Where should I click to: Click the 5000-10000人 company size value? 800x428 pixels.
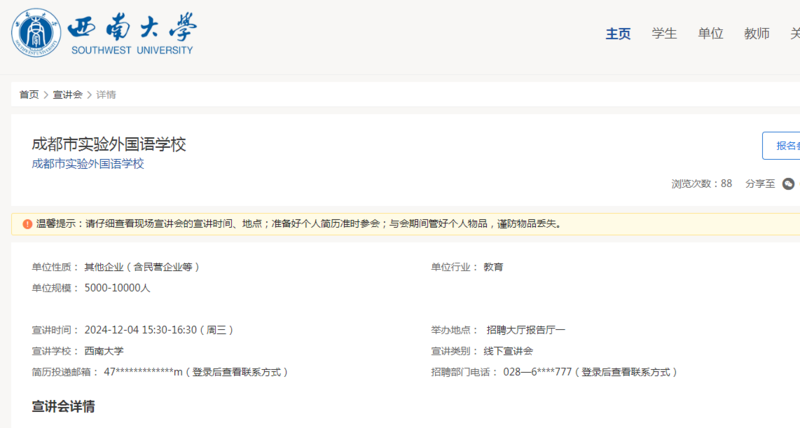point(117,288)
